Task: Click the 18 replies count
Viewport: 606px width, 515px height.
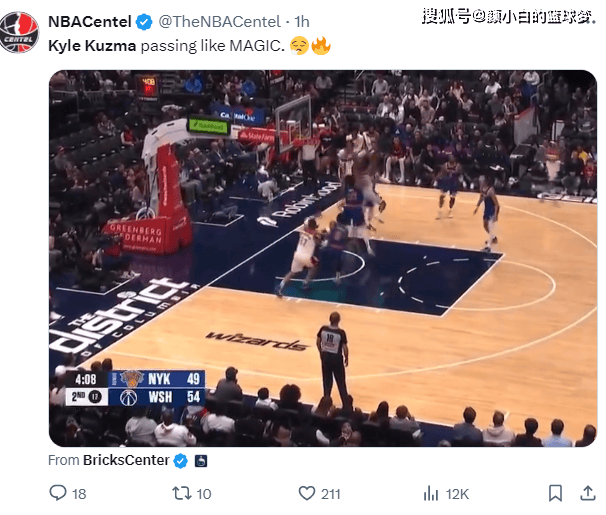Action: [x=79, y=494]
